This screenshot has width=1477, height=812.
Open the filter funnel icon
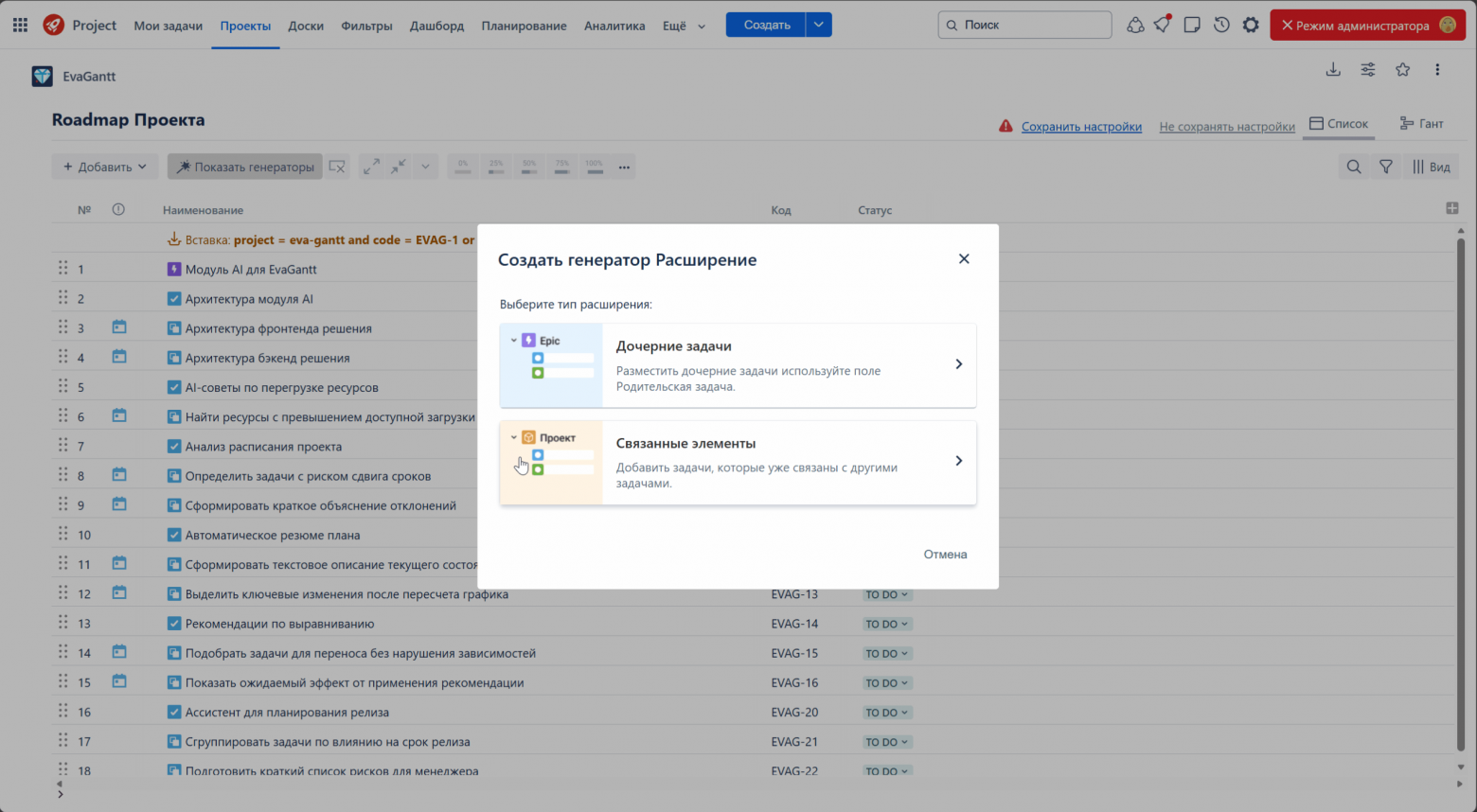[x=1386, y=167]
